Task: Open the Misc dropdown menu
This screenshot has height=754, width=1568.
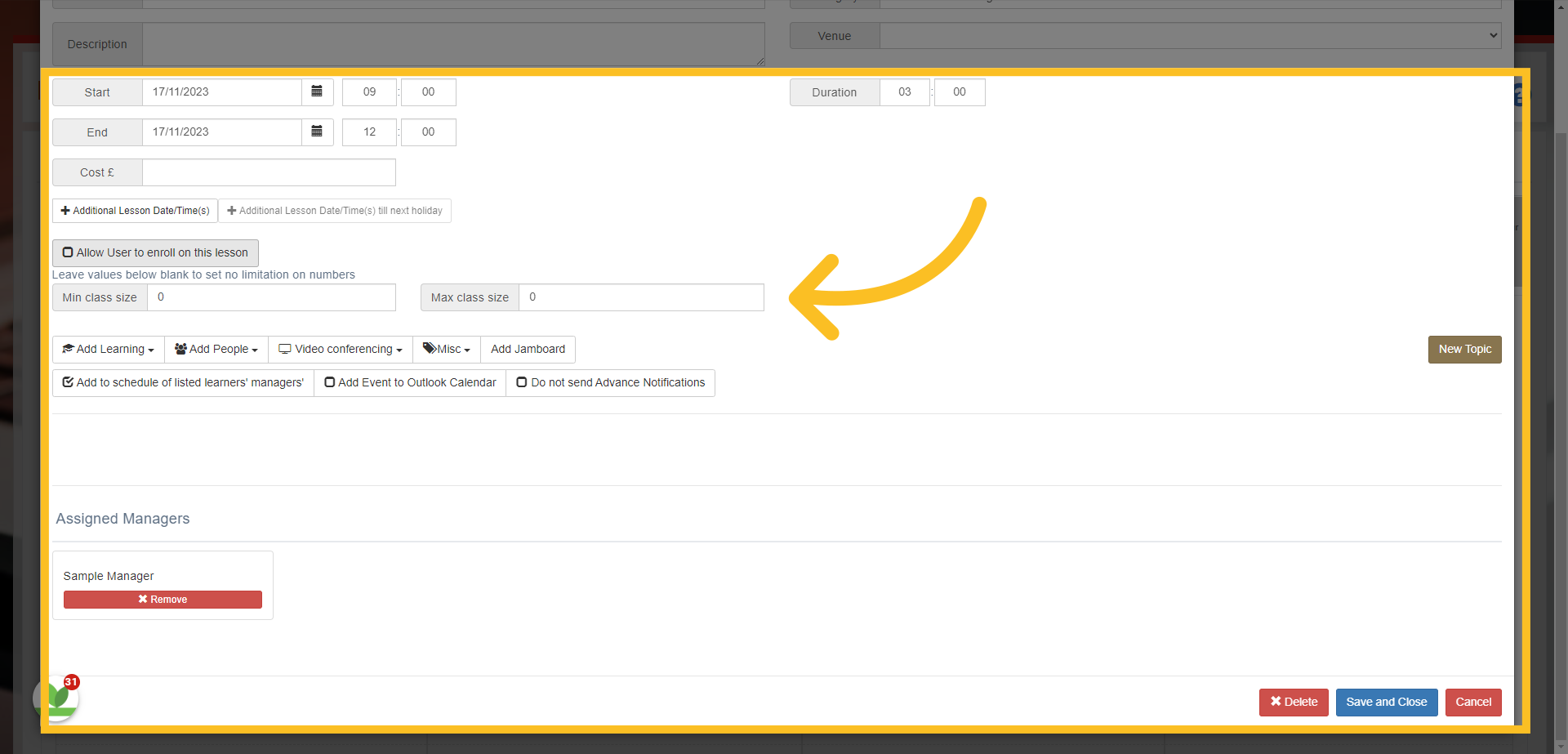Action: 447,349
